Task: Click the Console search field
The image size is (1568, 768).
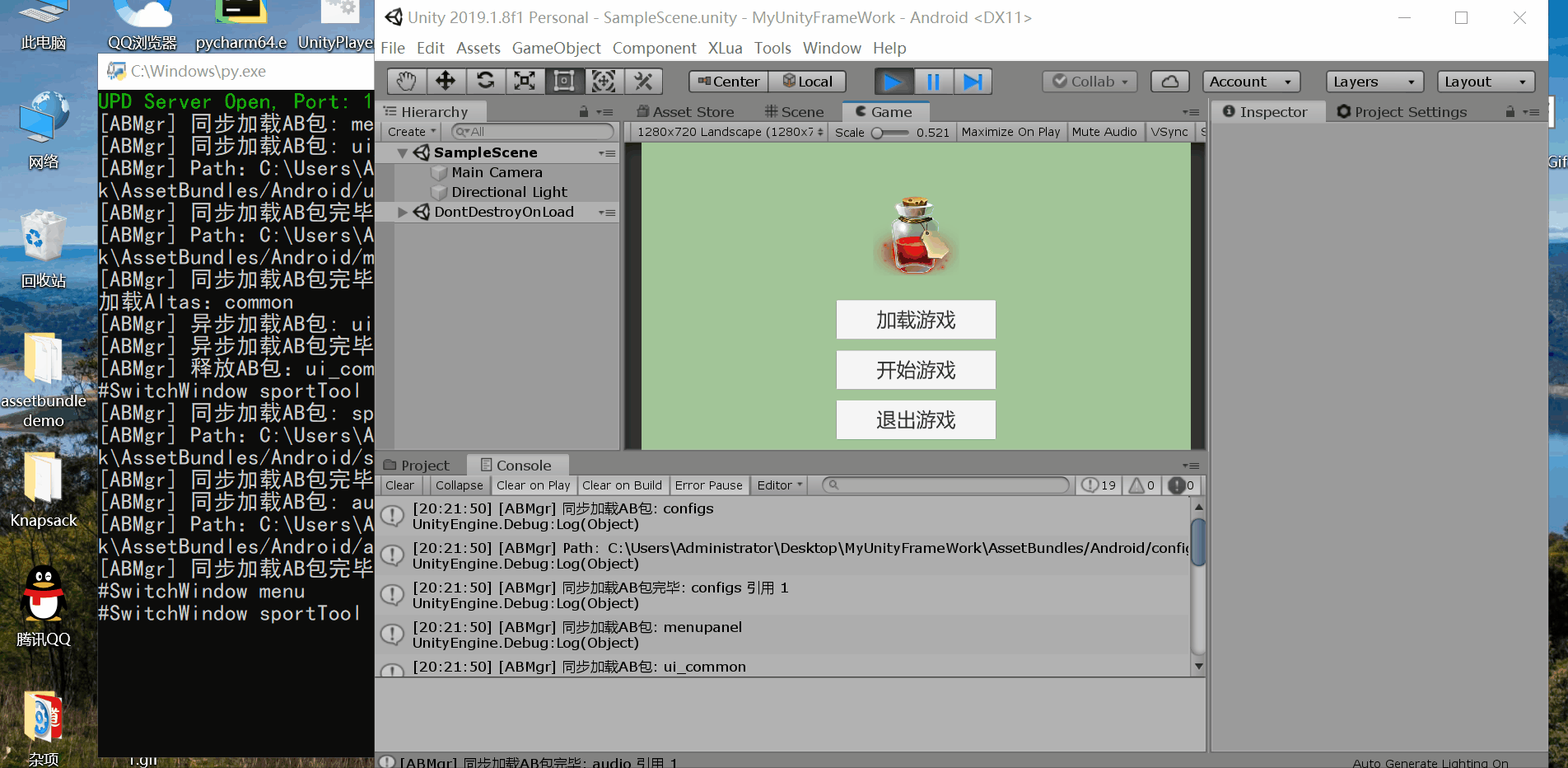Action: [x=945, y=485]
